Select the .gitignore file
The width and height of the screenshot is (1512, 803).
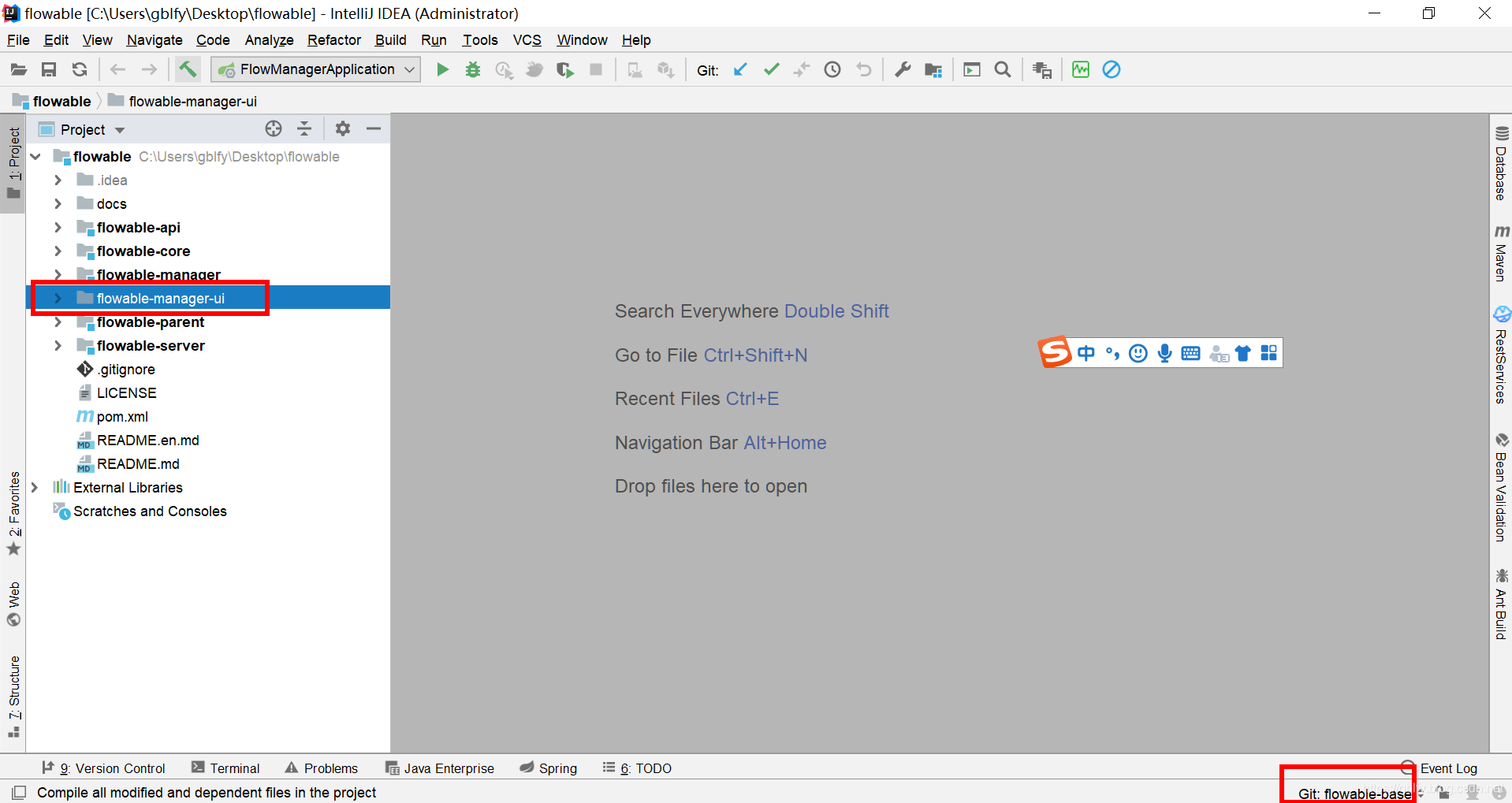coord(126,370)
